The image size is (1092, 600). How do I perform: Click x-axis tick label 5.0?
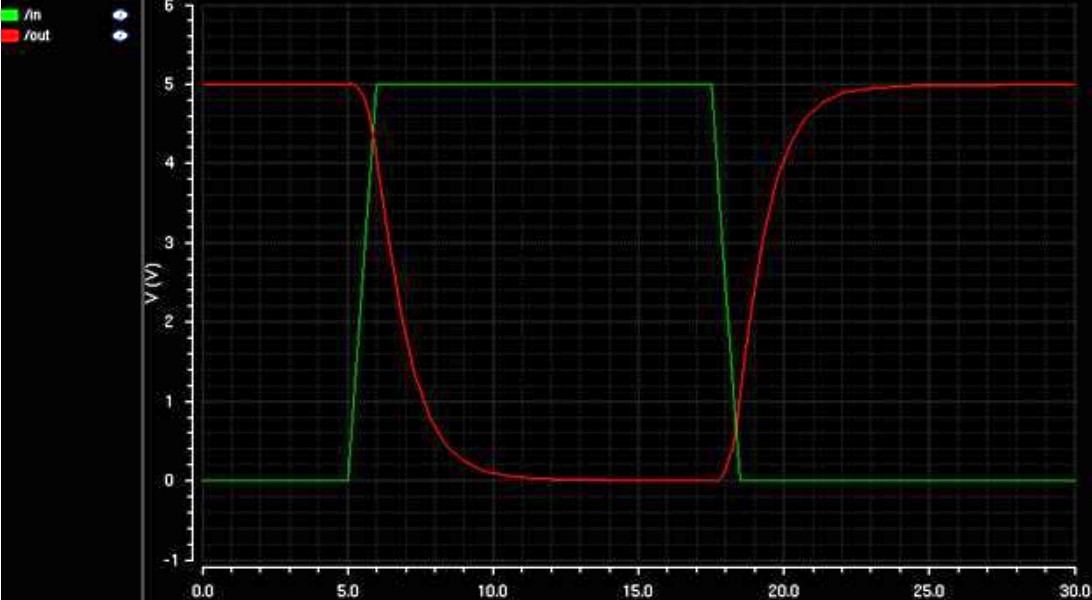click(x=348, y=591)
